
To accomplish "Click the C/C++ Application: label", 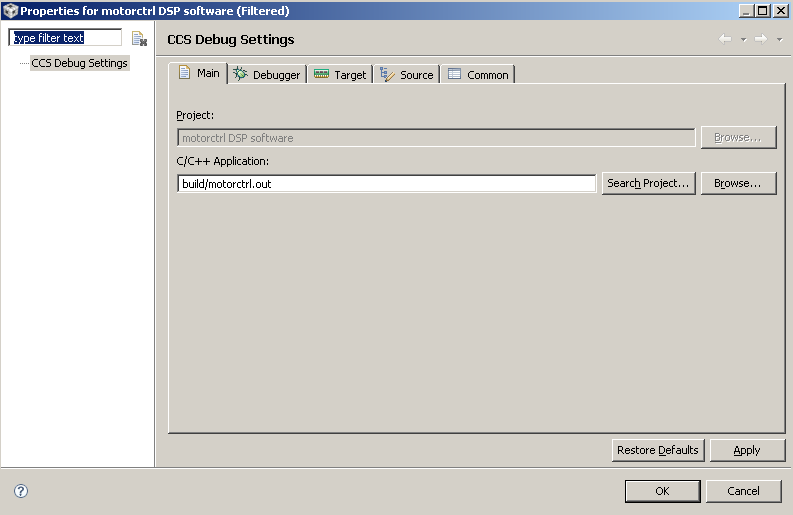I will pos(223,161).
